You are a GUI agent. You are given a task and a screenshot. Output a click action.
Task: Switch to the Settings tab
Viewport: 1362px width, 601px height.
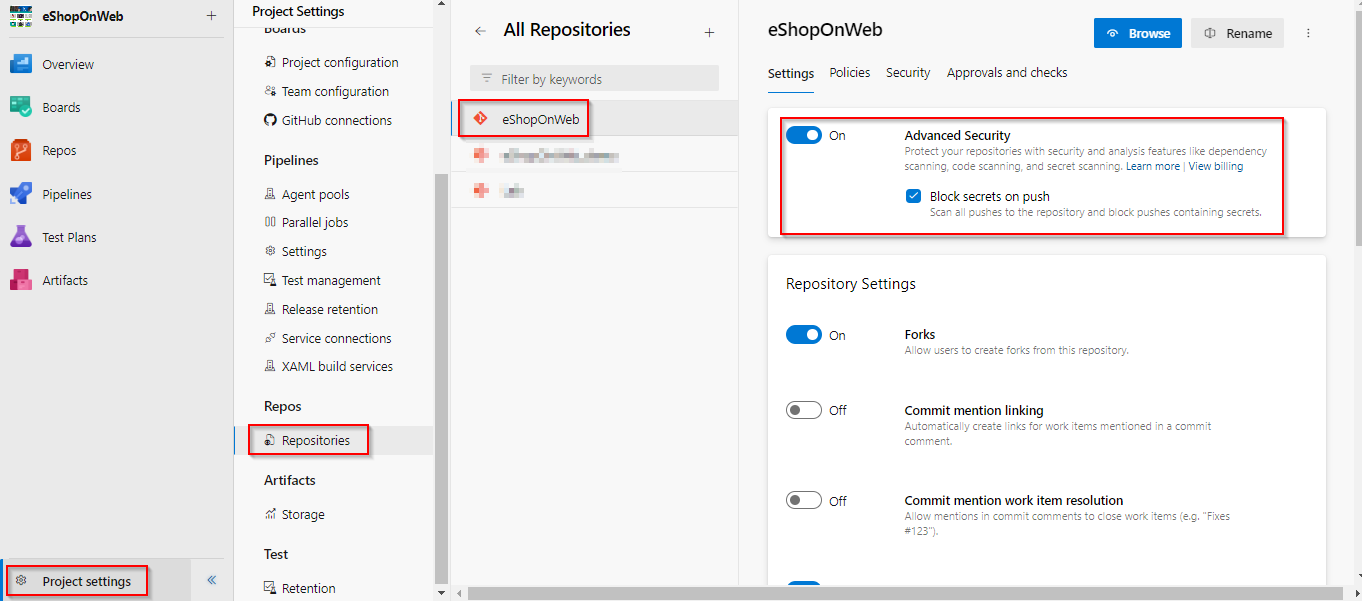point(791,73)
